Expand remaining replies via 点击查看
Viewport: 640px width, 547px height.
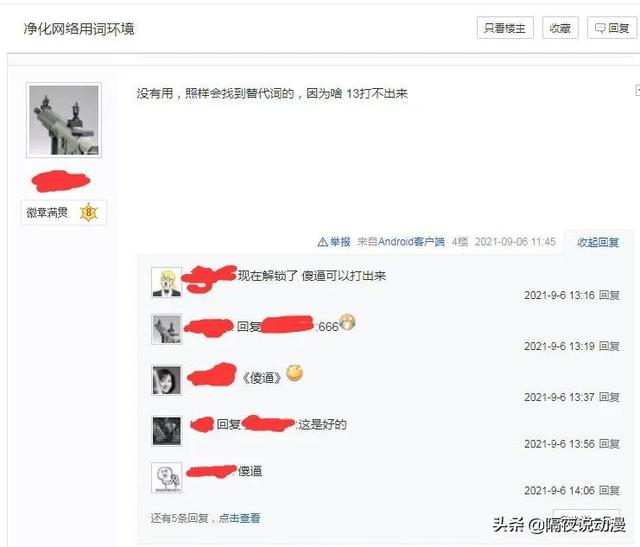[x=240, y=518]
